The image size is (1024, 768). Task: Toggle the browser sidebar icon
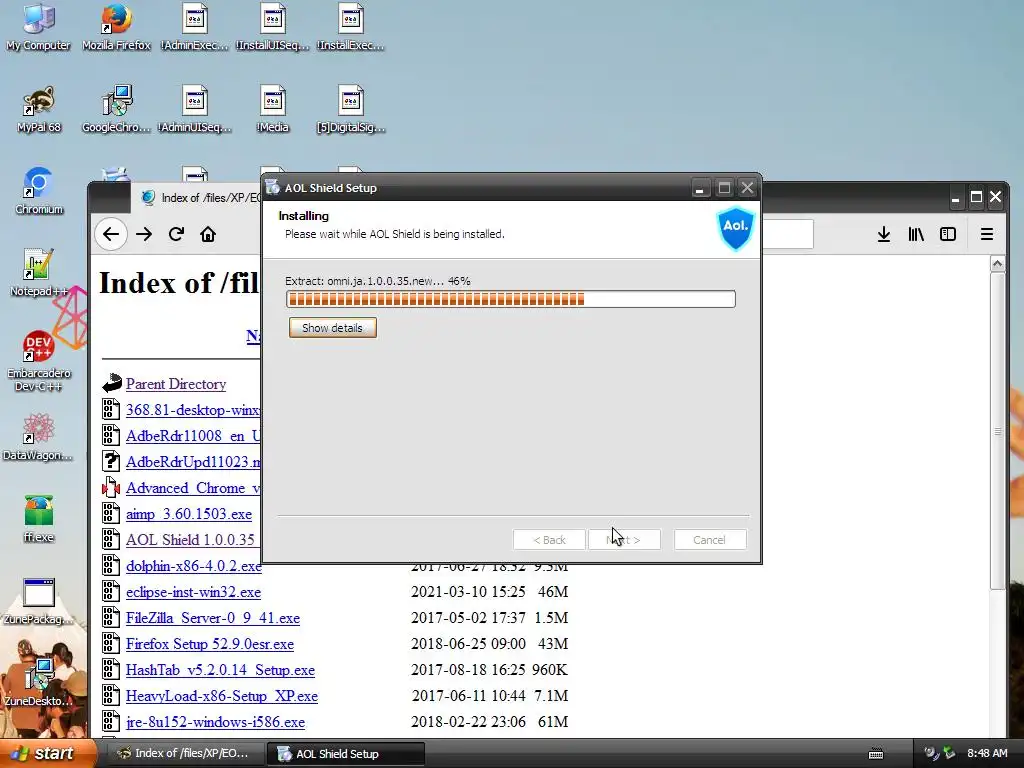(948, 234)
